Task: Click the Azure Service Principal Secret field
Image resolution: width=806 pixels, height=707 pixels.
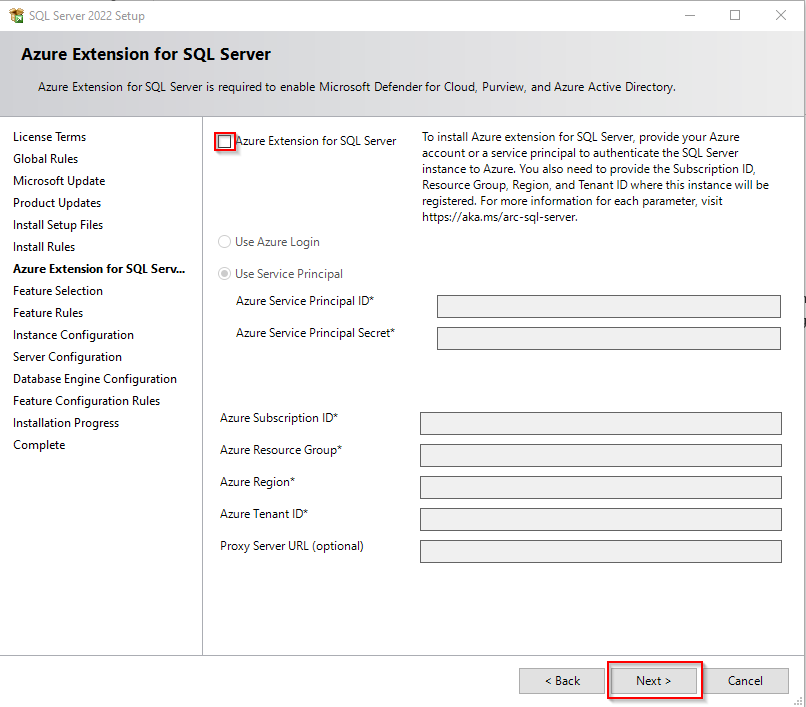Action: [x=608, y=338]
